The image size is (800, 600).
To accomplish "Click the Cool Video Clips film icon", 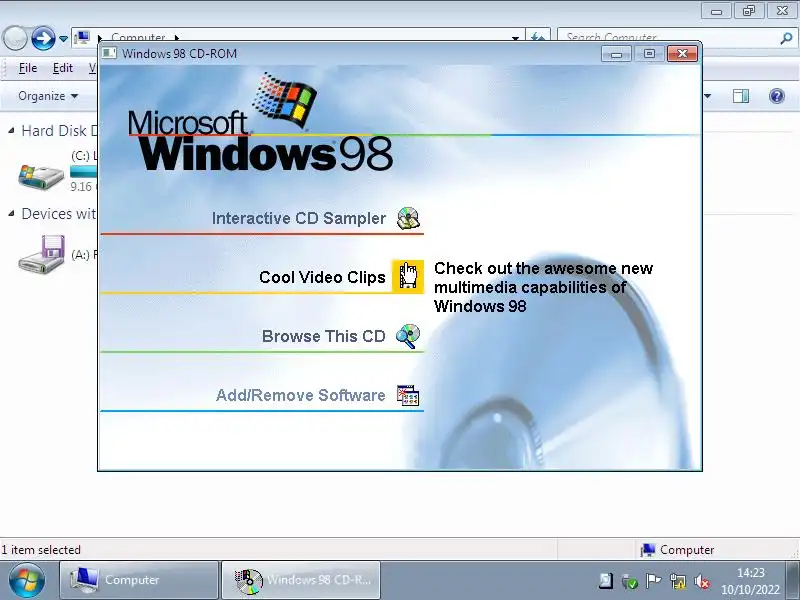I will pyautogui.click(x=408, y=276).
